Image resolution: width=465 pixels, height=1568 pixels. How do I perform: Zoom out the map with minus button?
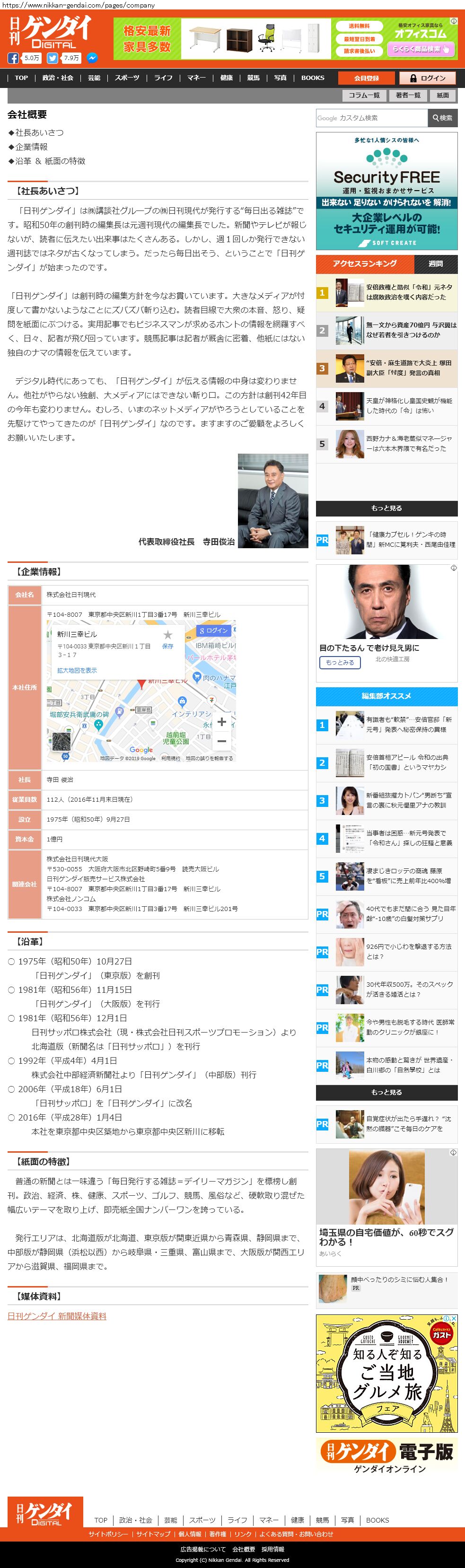(x=221, y=741)
